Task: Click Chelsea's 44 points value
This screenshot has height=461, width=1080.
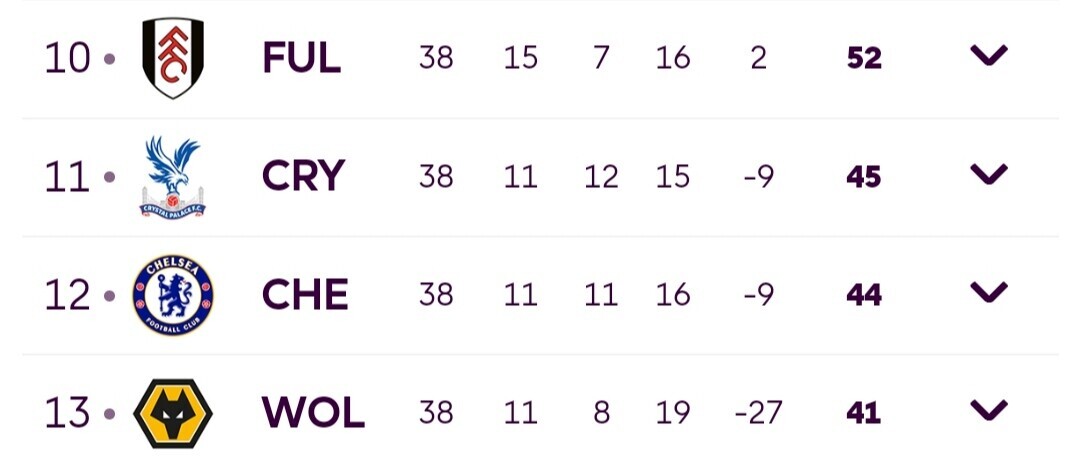Action: click(x=864, y=295)
